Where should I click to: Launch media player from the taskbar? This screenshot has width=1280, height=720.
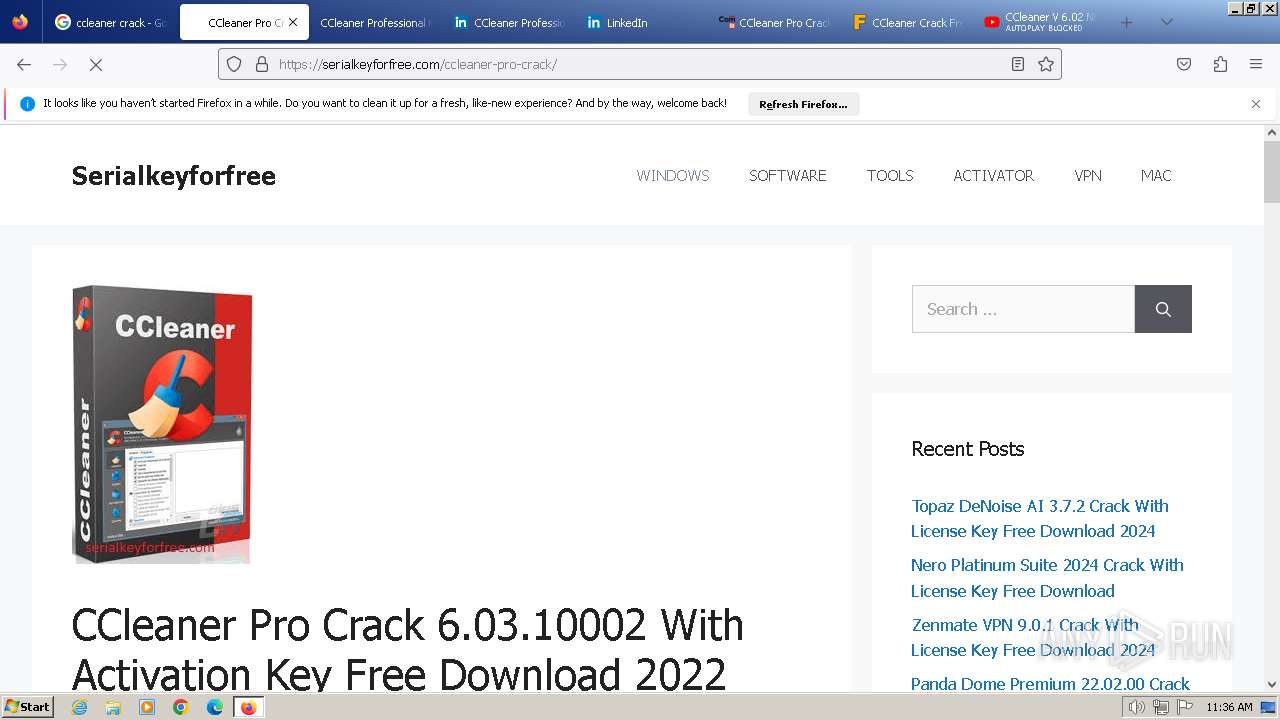[147, 707]
